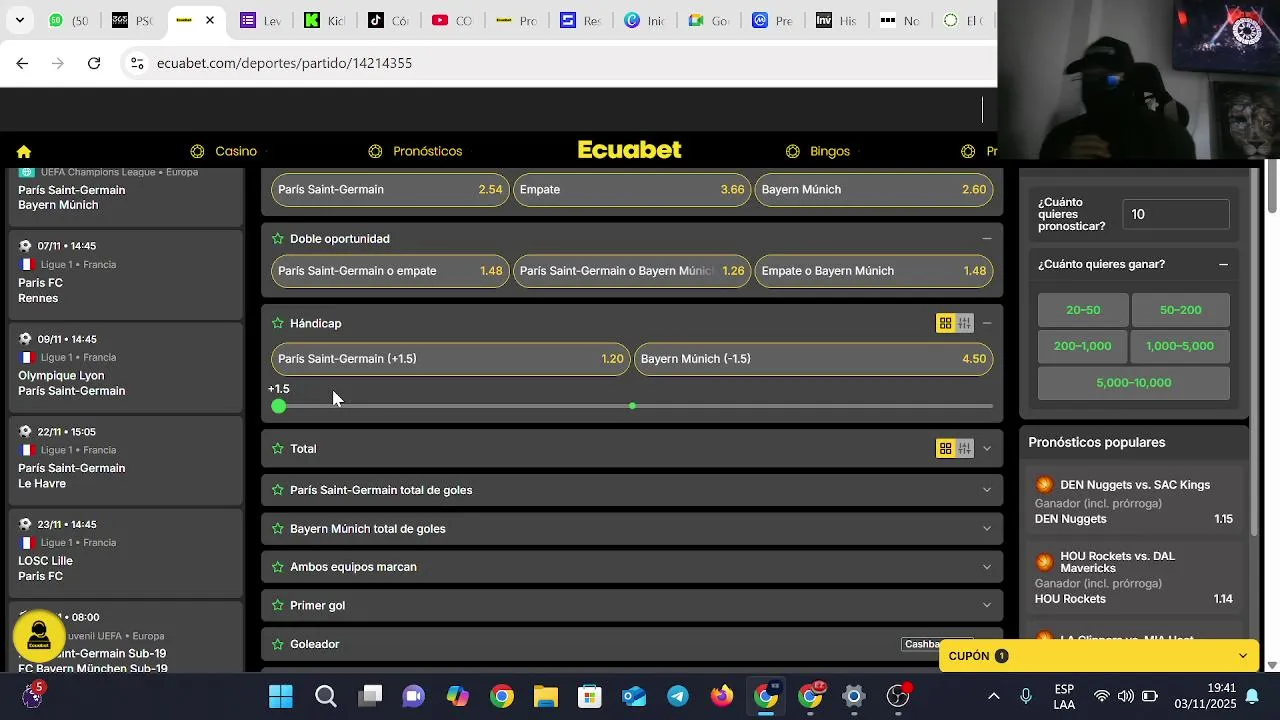View site information icon in address bar
The image size is (1280, 720).
coord(137,63)
